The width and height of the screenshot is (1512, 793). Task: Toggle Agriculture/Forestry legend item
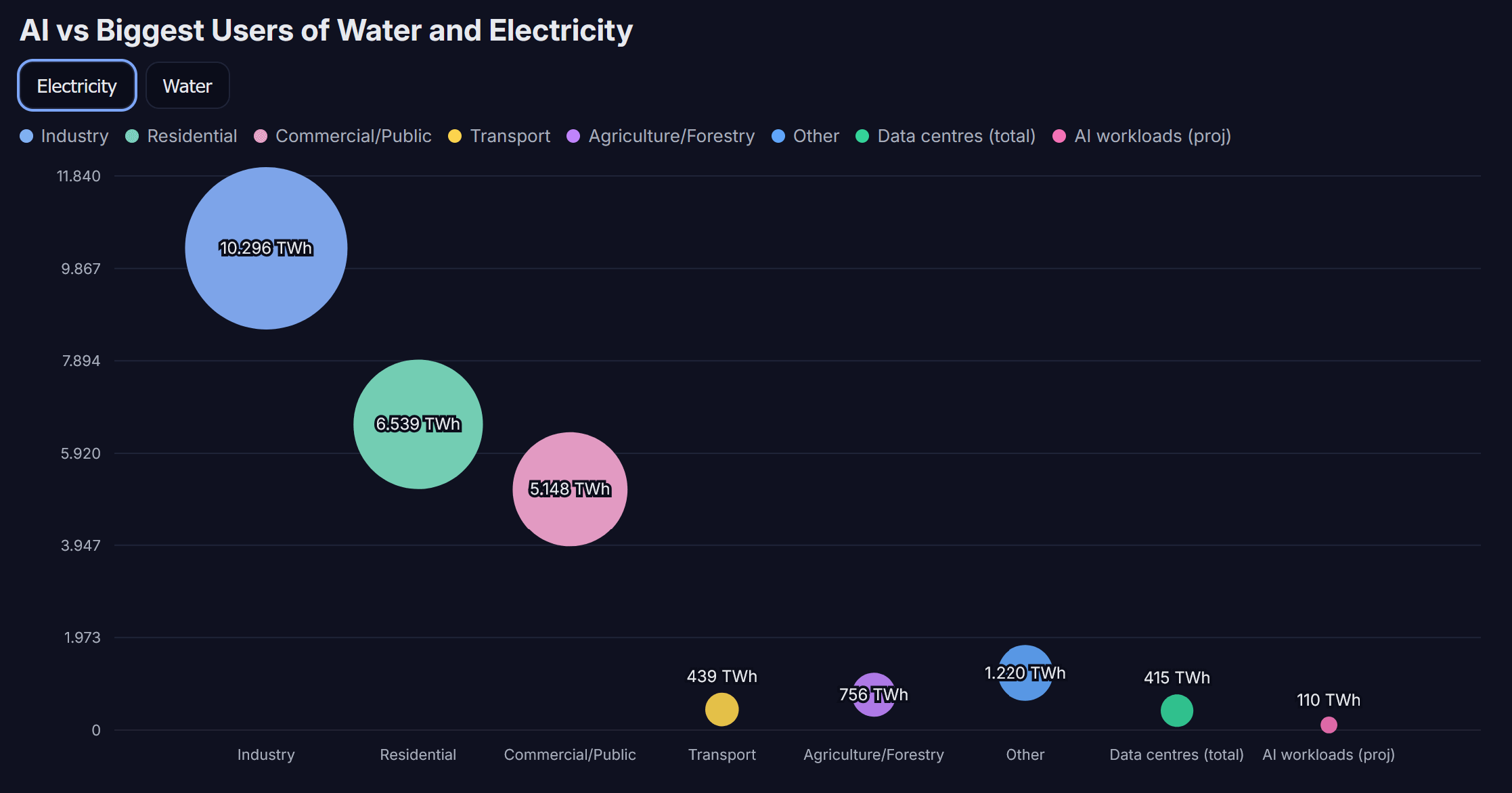[x=661, y=136]
